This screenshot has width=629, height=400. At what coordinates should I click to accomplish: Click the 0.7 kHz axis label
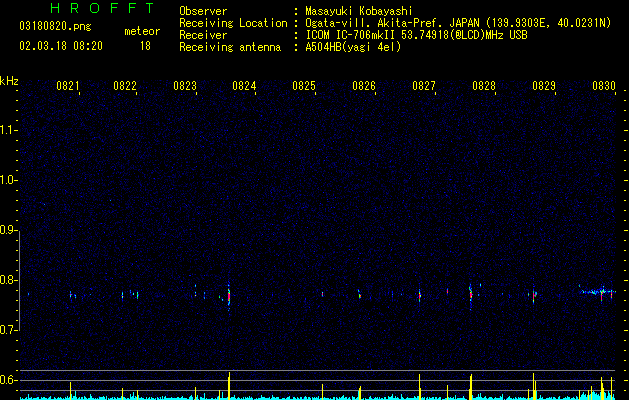pyautogui.click(x=9, y=330)
